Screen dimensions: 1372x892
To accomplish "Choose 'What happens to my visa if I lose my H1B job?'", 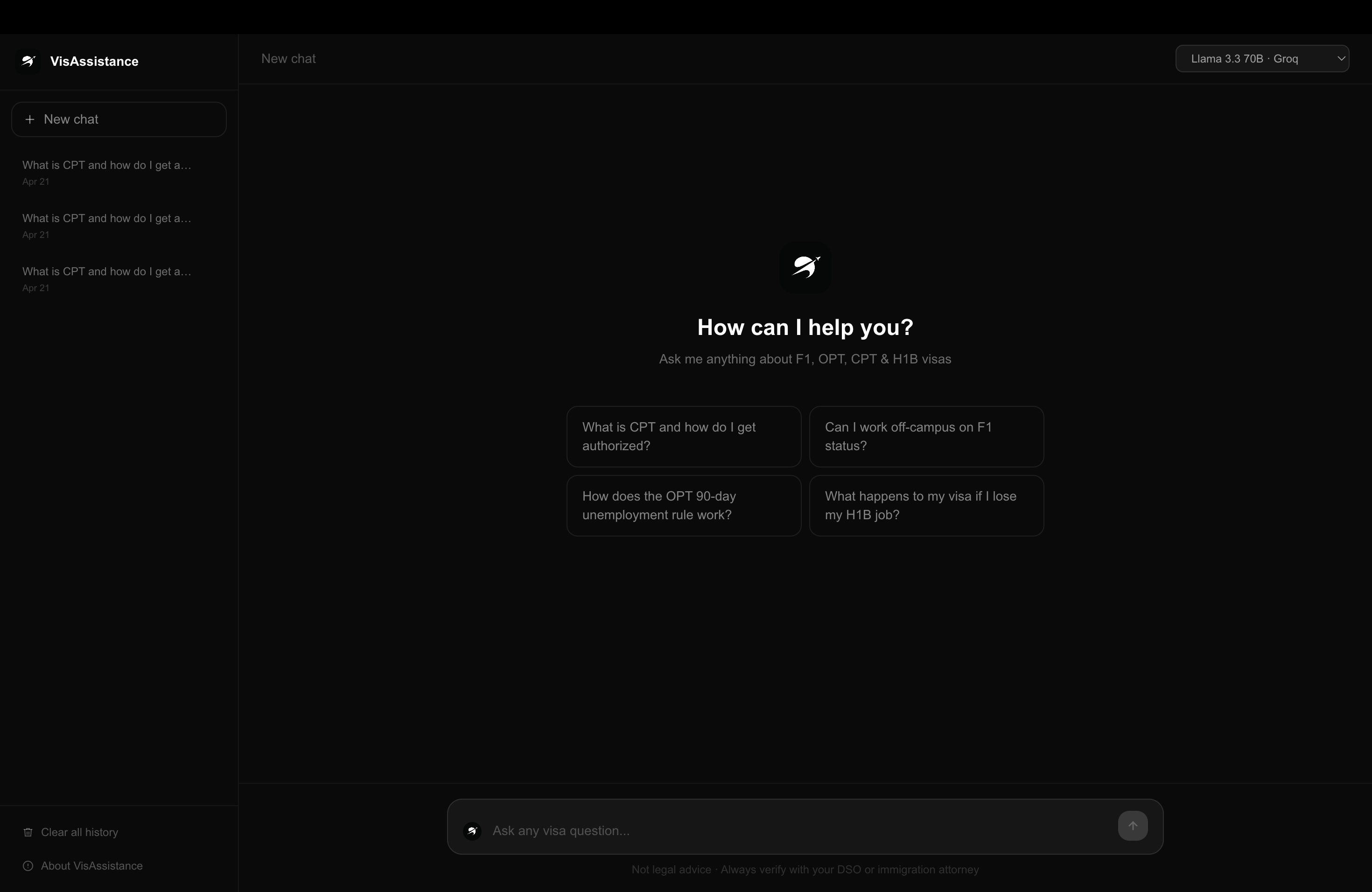I will point(926,505).
